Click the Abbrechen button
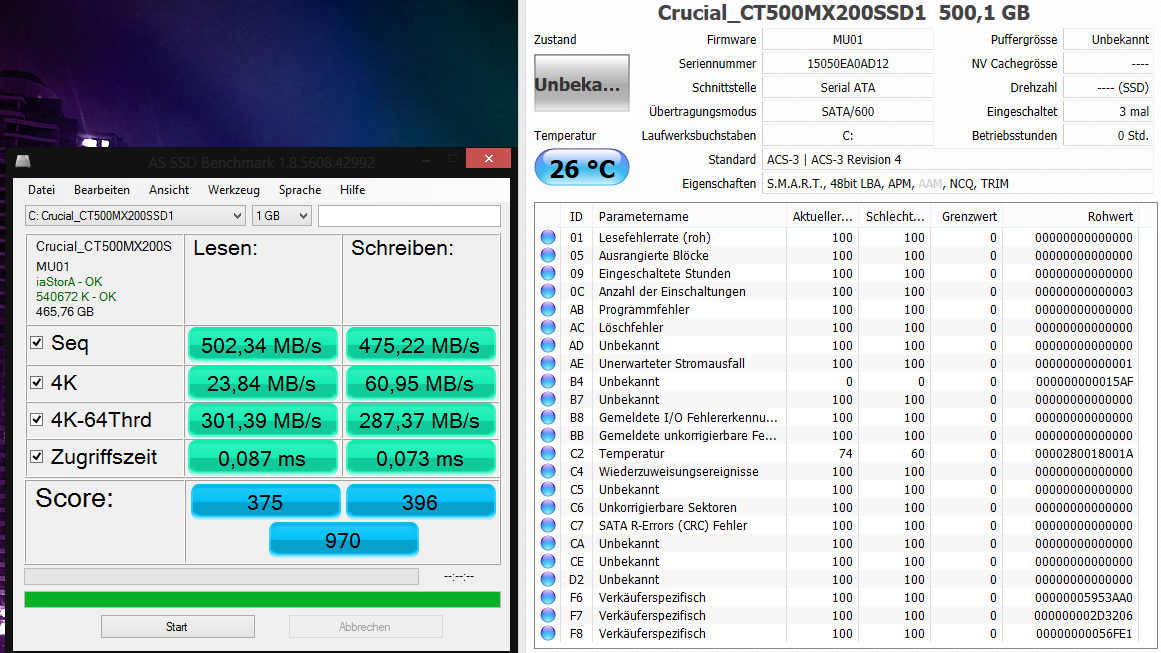 365,626
